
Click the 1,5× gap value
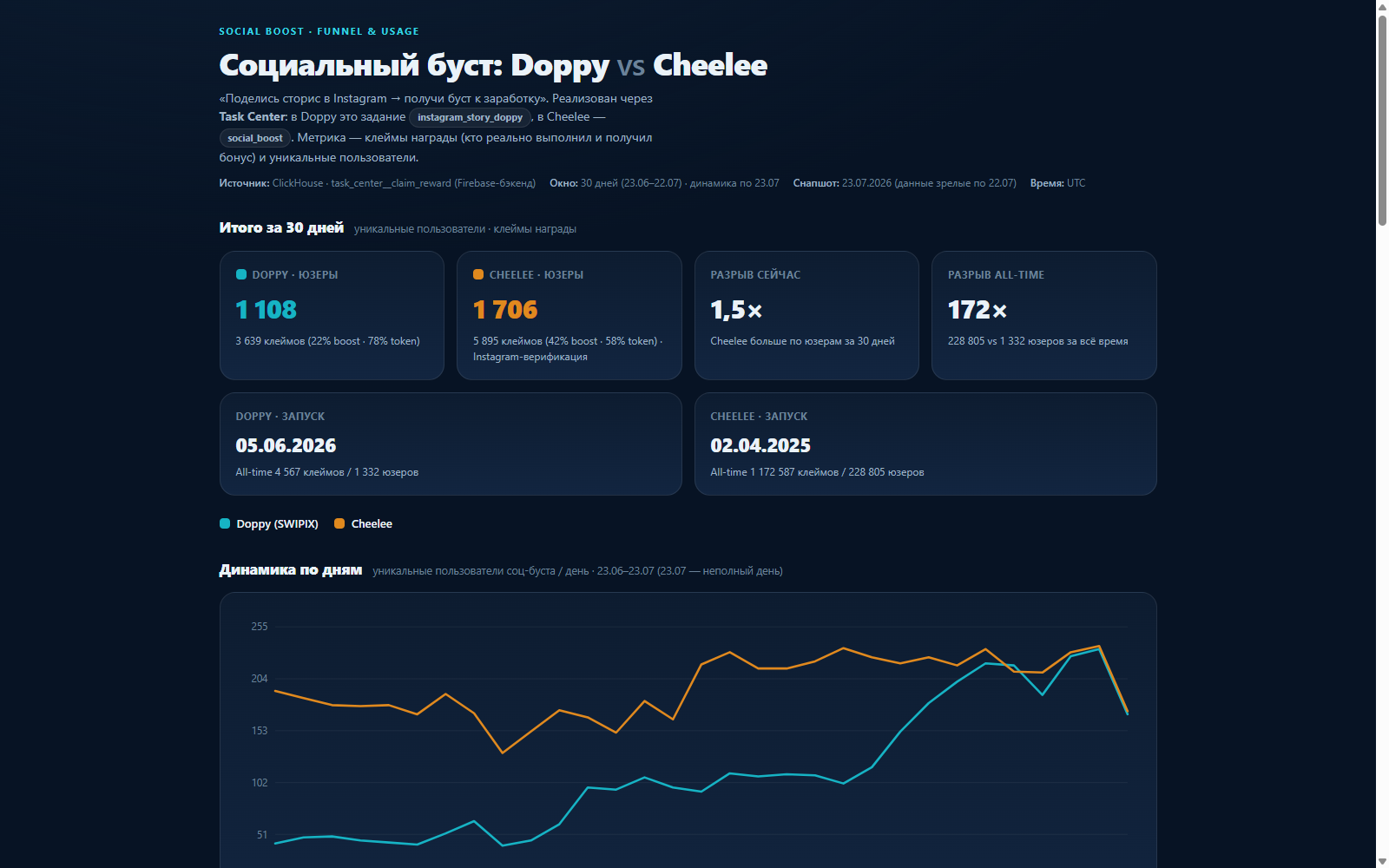coord(736,310)
